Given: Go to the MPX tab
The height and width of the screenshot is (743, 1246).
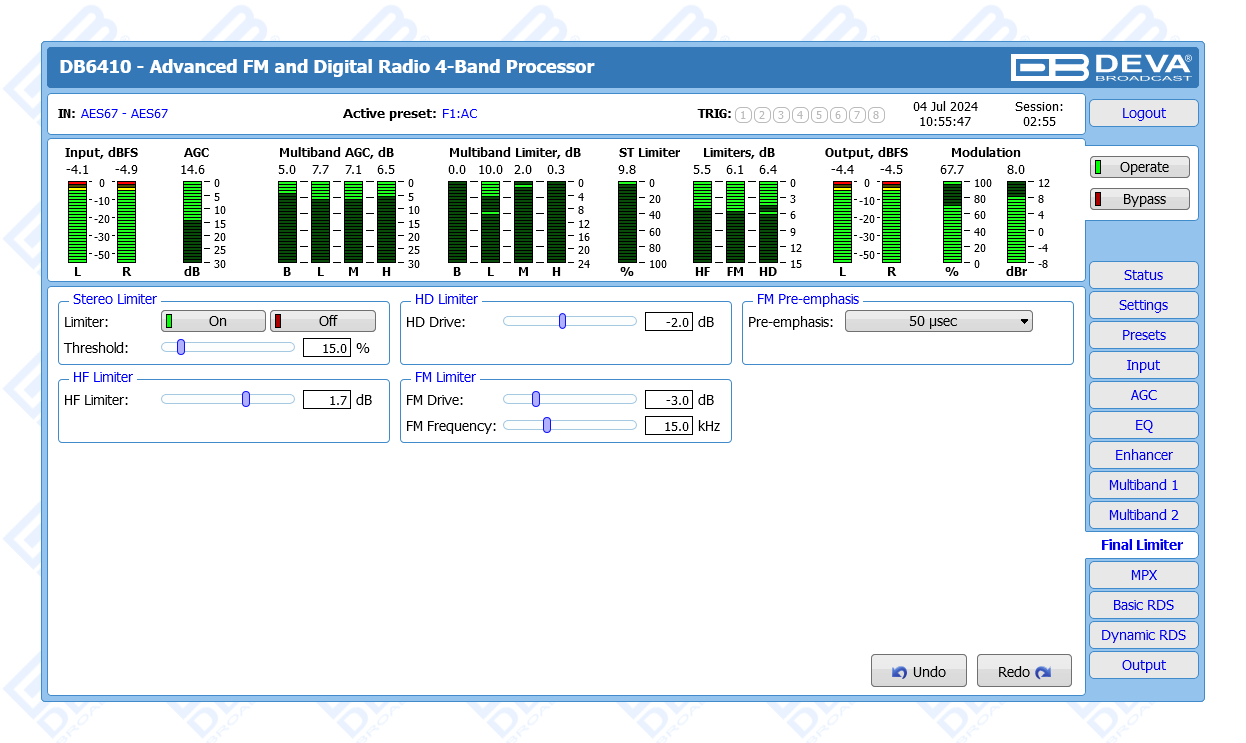Looking at the screenshot, I should coord(1143,575).
